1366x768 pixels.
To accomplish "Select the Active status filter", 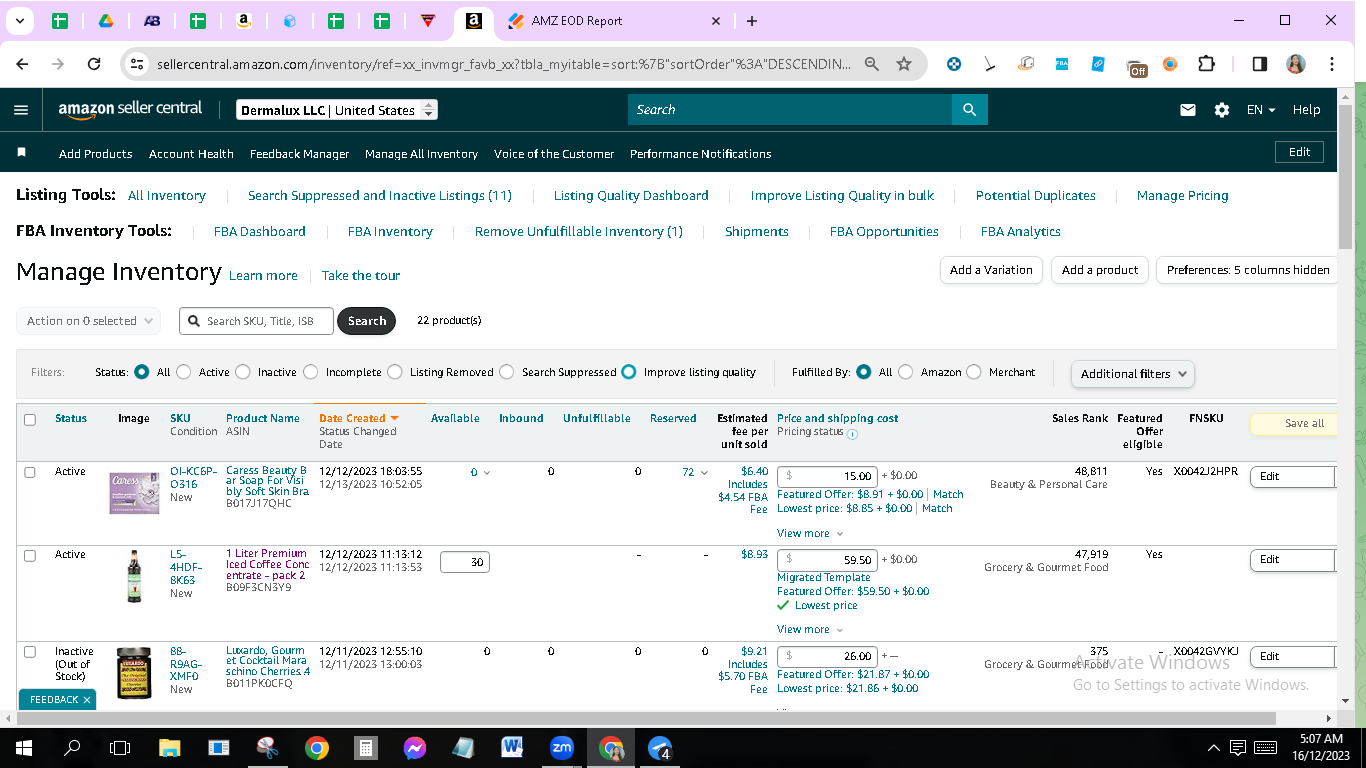I will pos(184,372).
